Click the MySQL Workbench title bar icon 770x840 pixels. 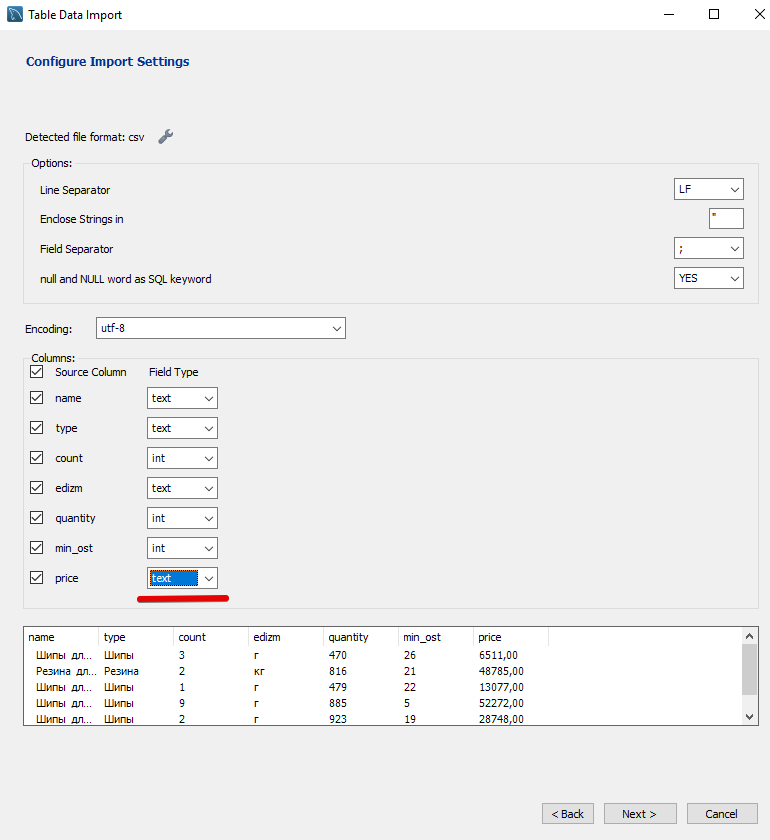14,15
